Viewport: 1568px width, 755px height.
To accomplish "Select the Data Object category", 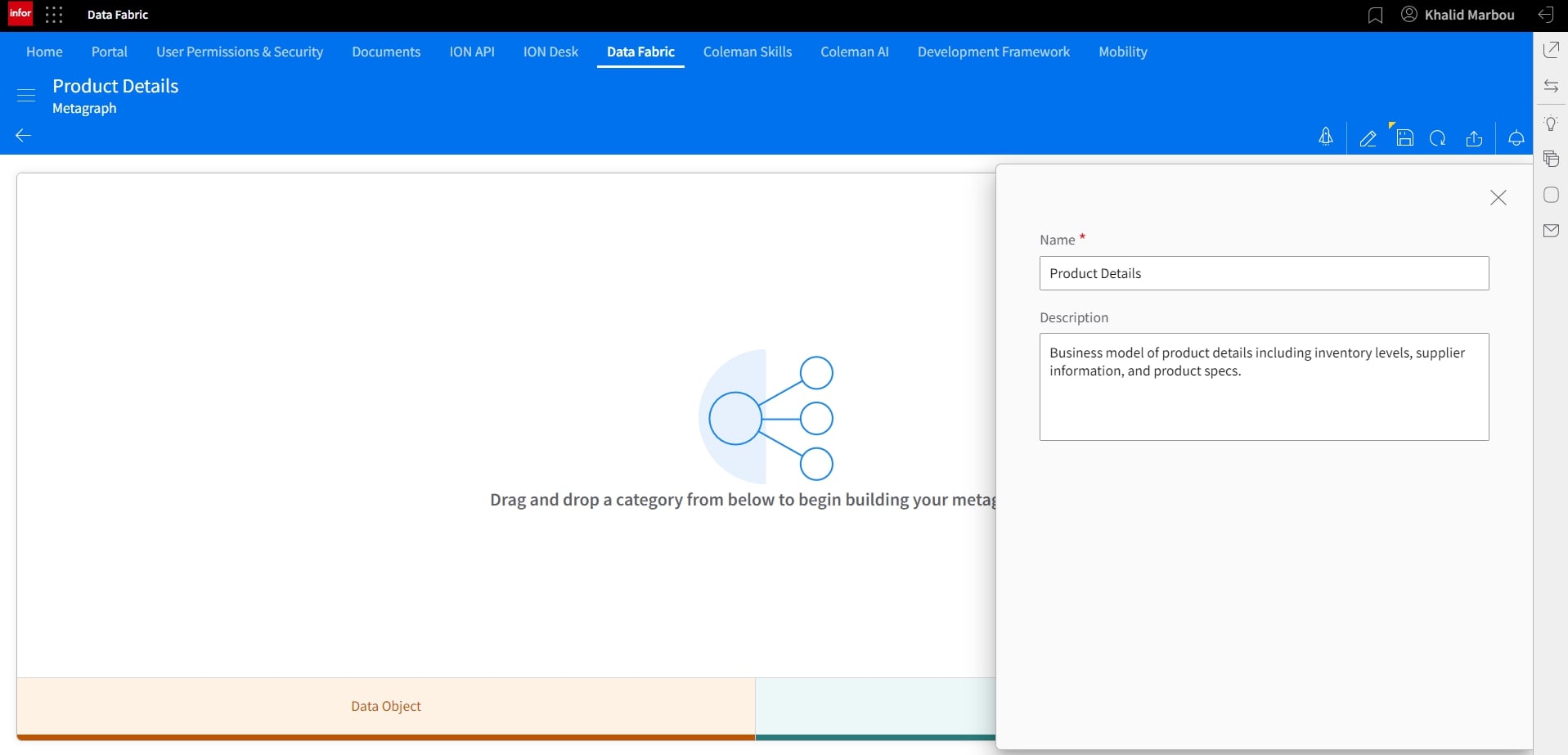I will 386,708.
